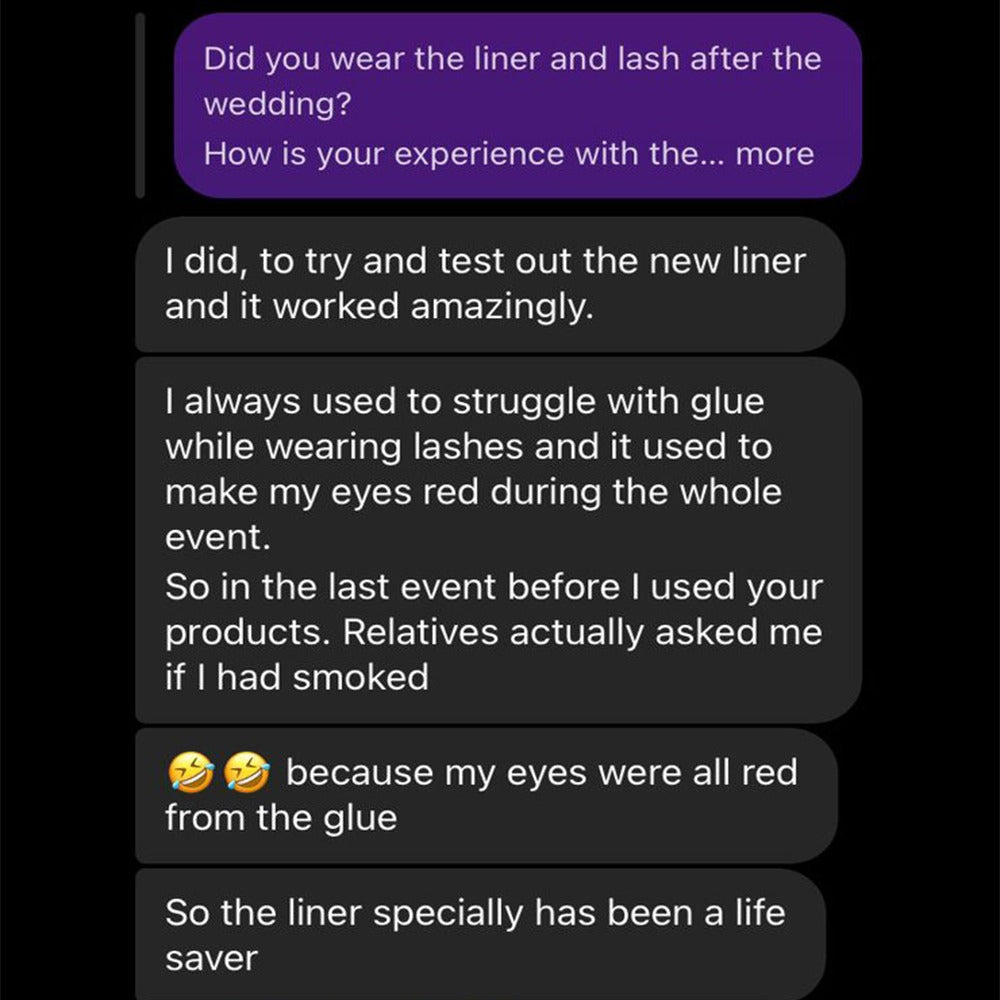Tap the "while wearing lashes" text line
The width and height of the screenshot is (1000, 1000).
point(468,447)
